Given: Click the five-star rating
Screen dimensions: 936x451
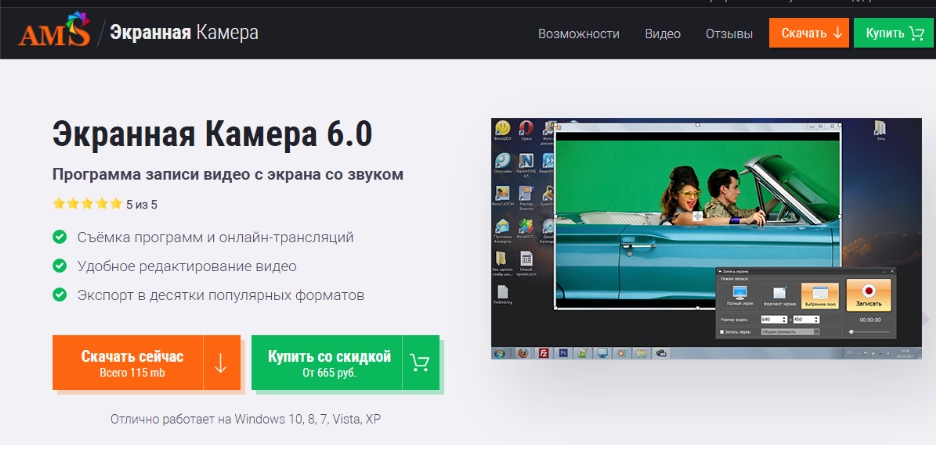Looking at the screenshot, I should coord(86,204).
